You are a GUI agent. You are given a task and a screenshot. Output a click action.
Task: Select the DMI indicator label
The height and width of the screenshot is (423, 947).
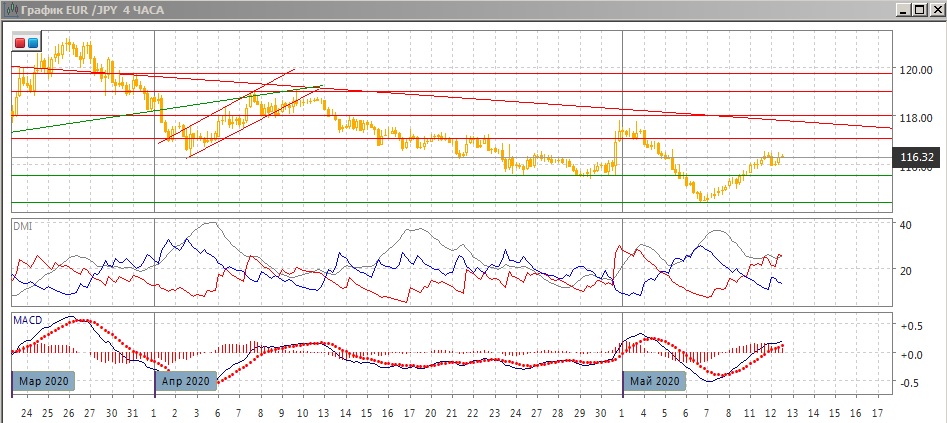point(22,227)
